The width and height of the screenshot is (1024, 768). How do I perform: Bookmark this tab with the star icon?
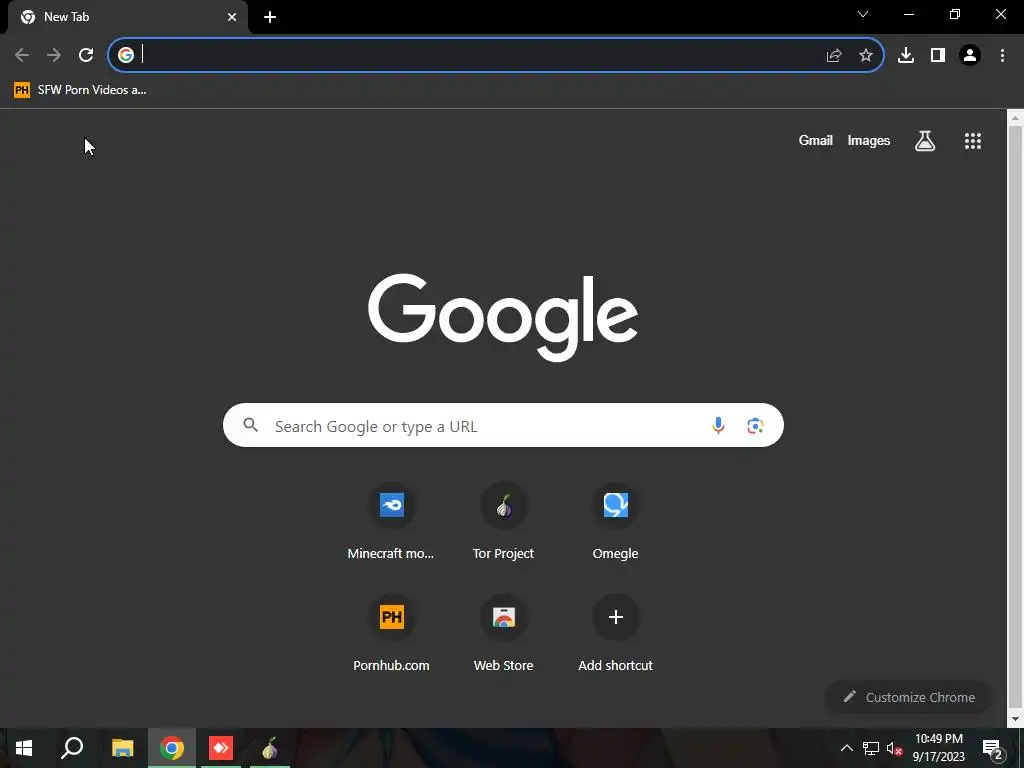[866, 56]
